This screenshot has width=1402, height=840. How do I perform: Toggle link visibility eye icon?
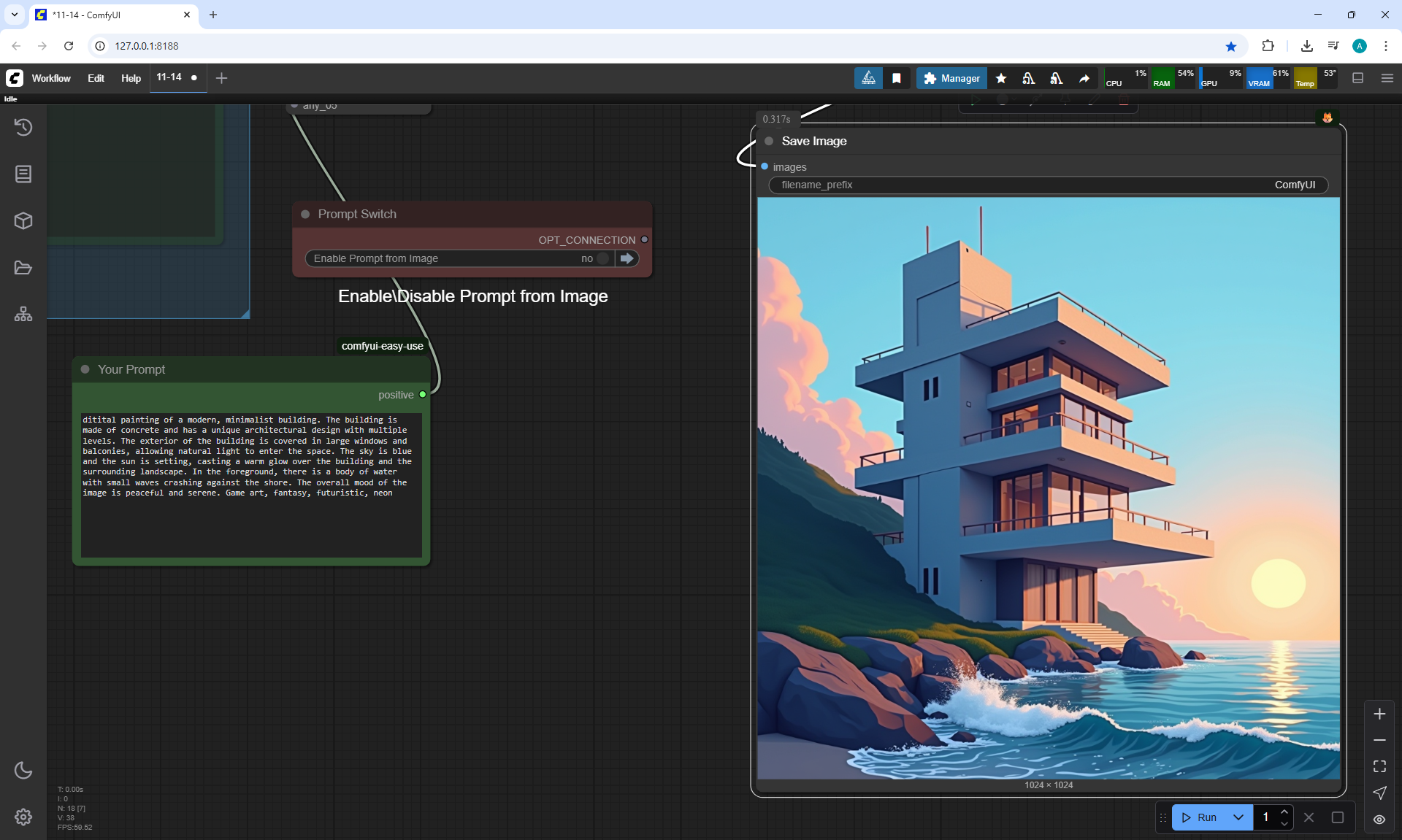coord(1379,819)
